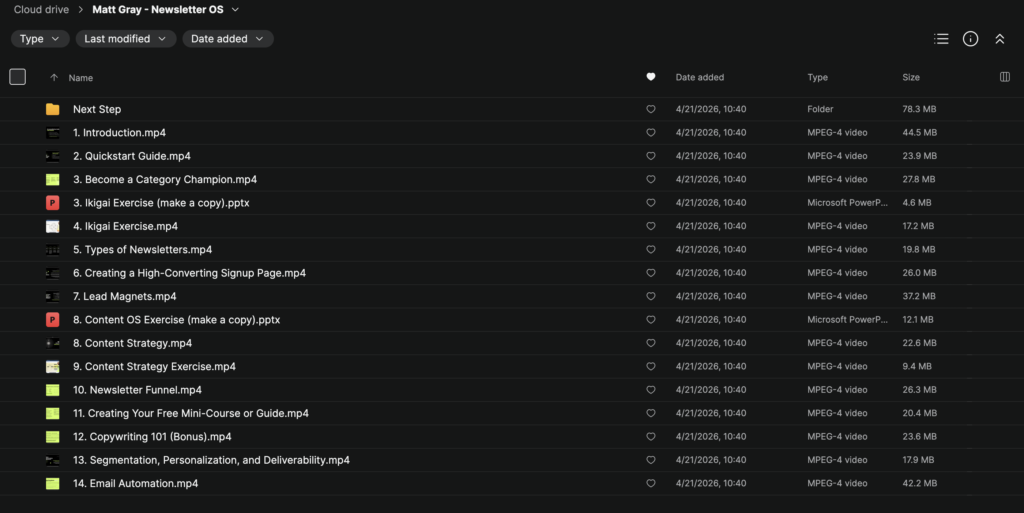Open the Type filter dropdown
Image resolution: width=1024 pixels, height=513 pixels.
click(40, 39)
